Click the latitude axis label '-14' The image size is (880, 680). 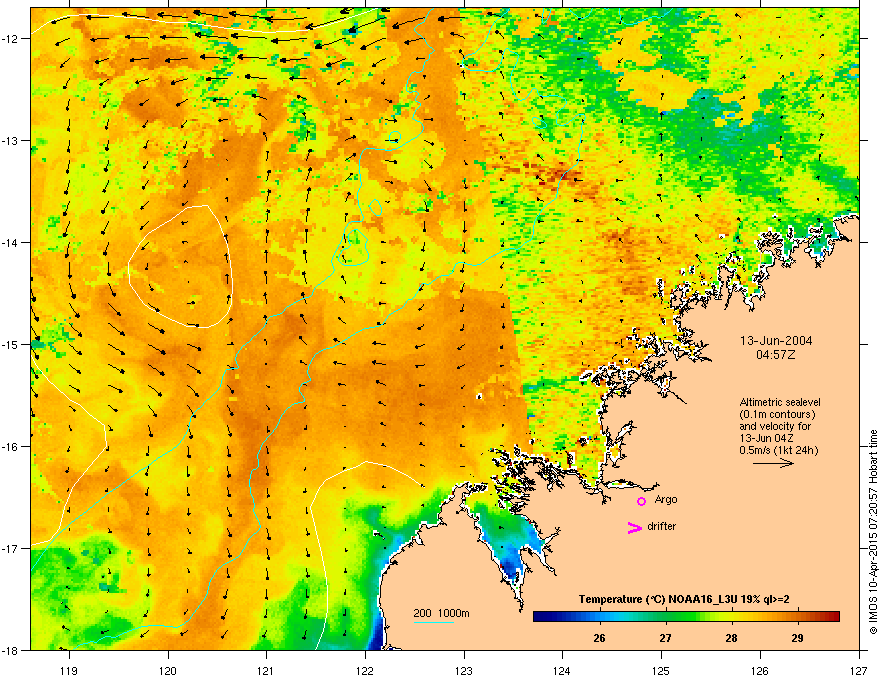click(x=10, y=242)
